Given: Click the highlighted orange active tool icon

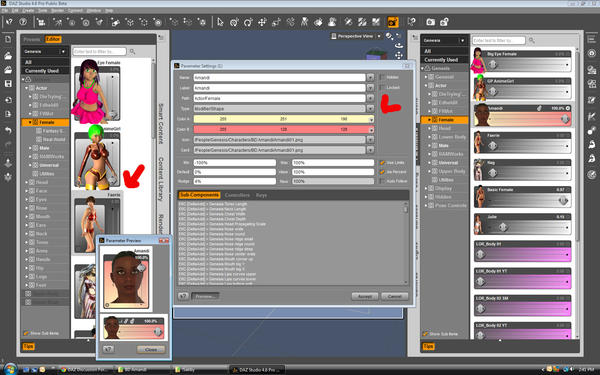Looking at the screenshot, I should point(393,22).
